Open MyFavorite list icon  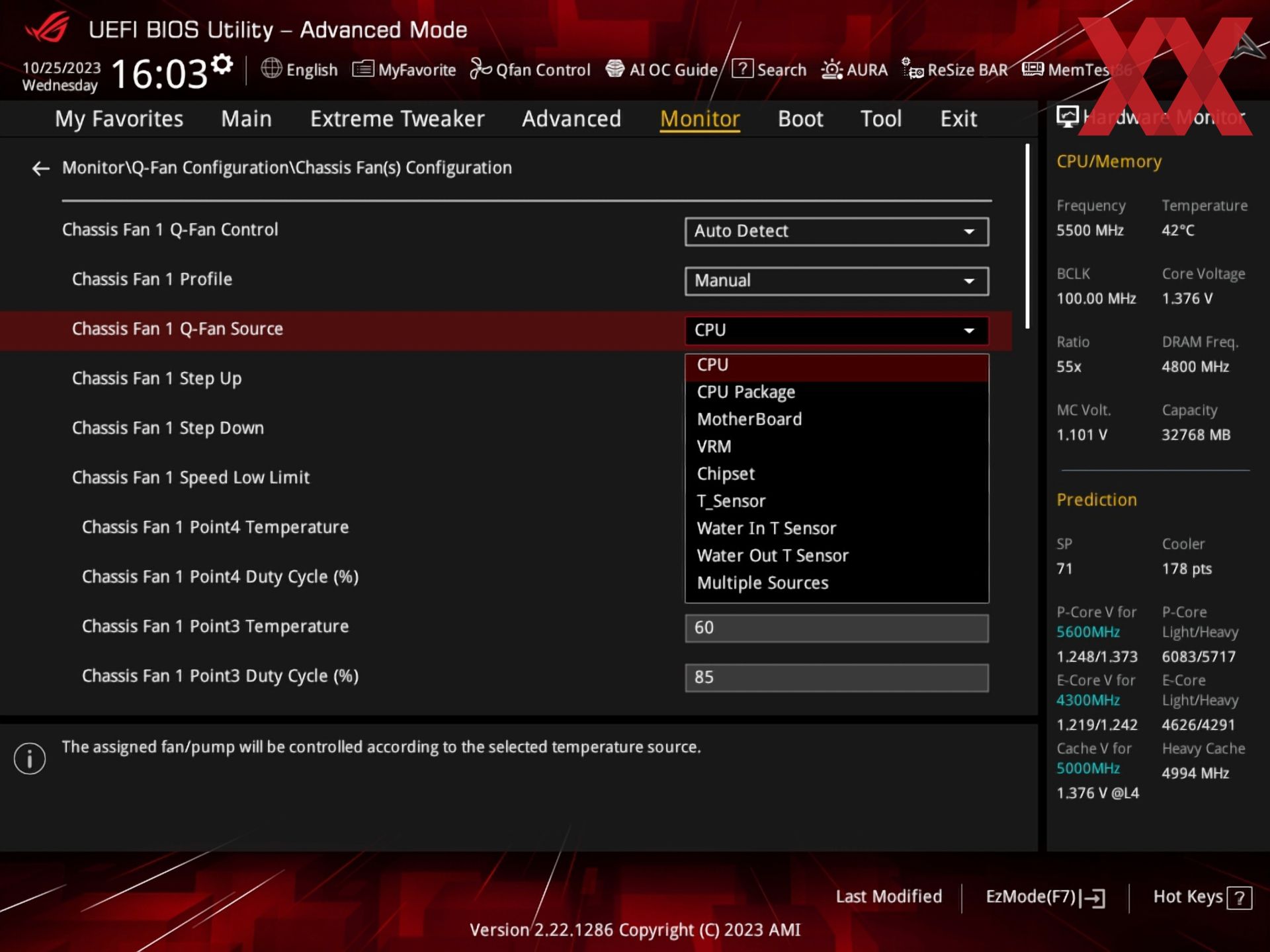coord(363,69)
